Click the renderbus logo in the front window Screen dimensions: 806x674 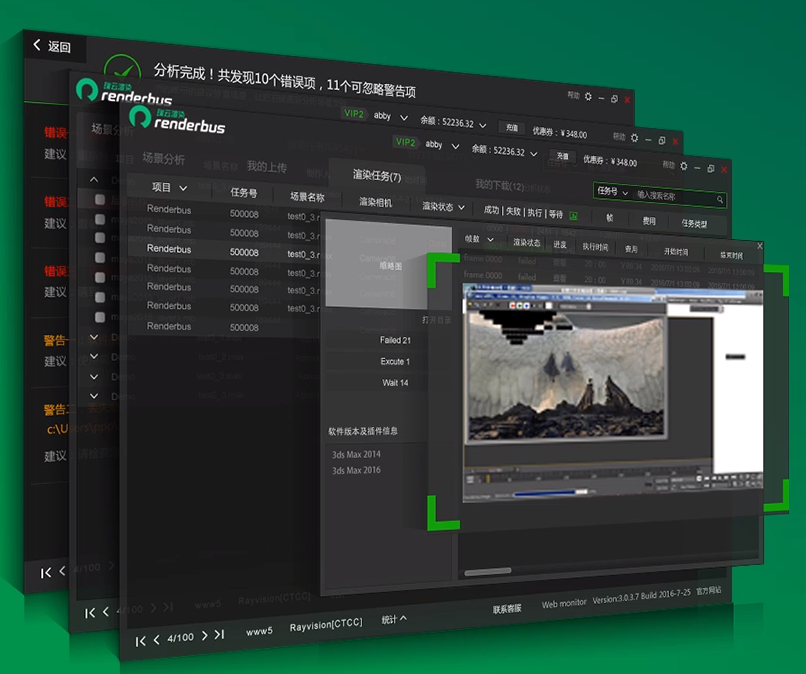click(x=177, y=119)
